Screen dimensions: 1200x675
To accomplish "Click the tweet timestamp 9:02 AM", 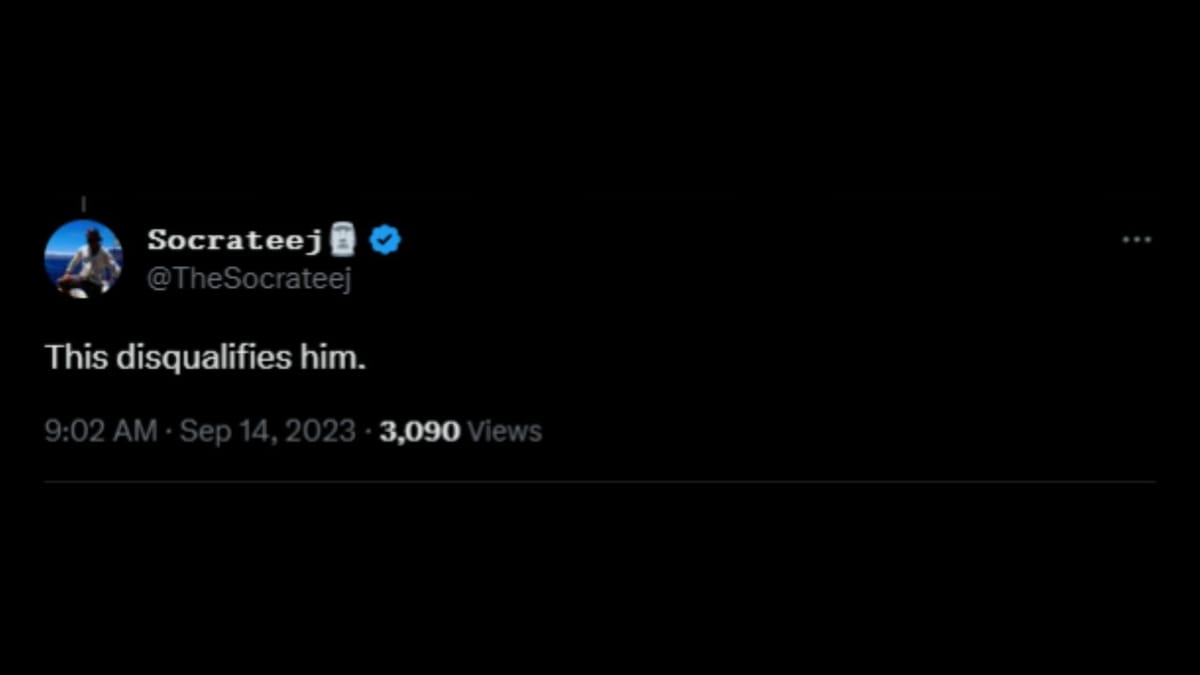I will coord(99,430).
